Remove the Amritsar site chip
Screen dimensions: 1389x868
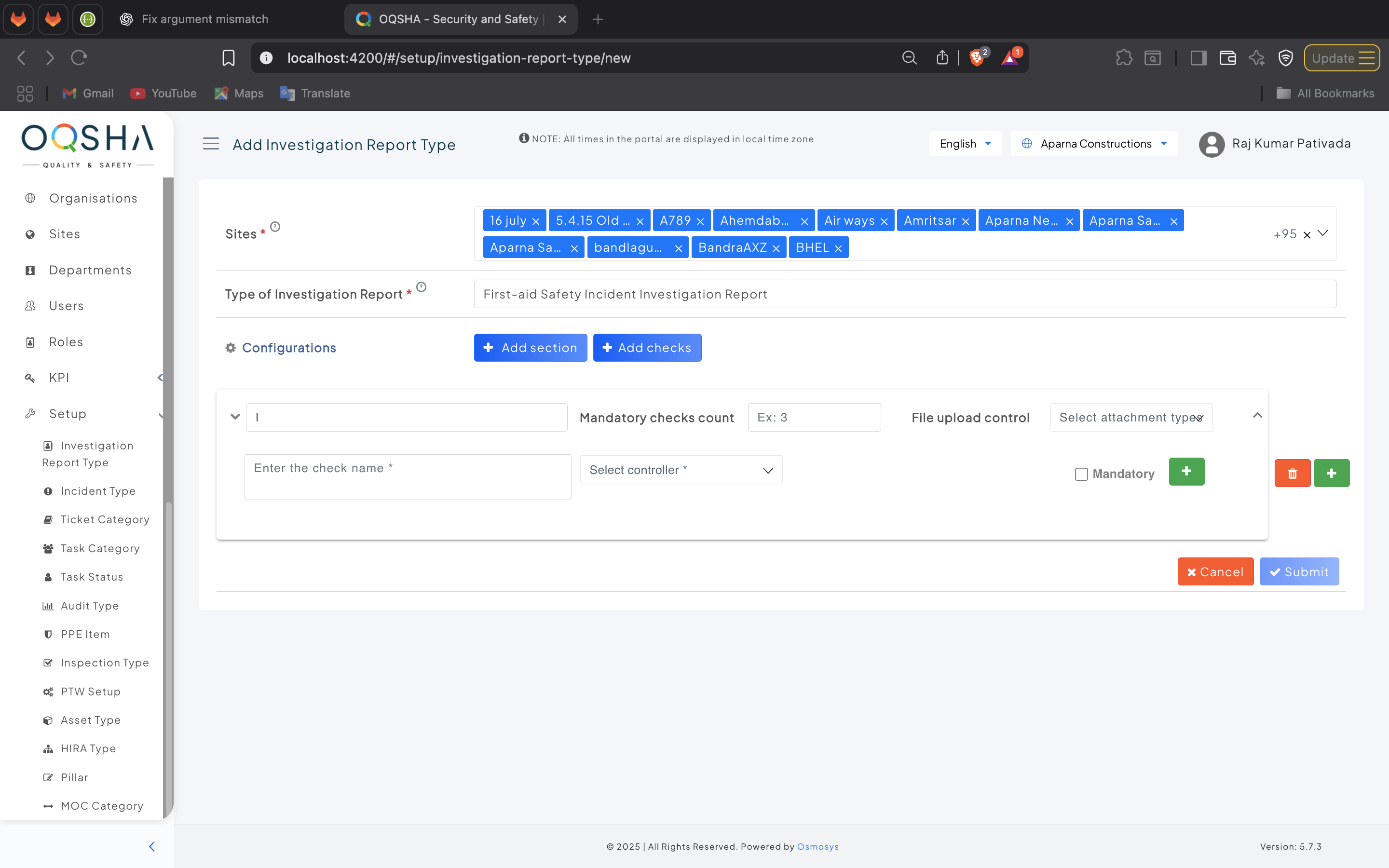966,221
